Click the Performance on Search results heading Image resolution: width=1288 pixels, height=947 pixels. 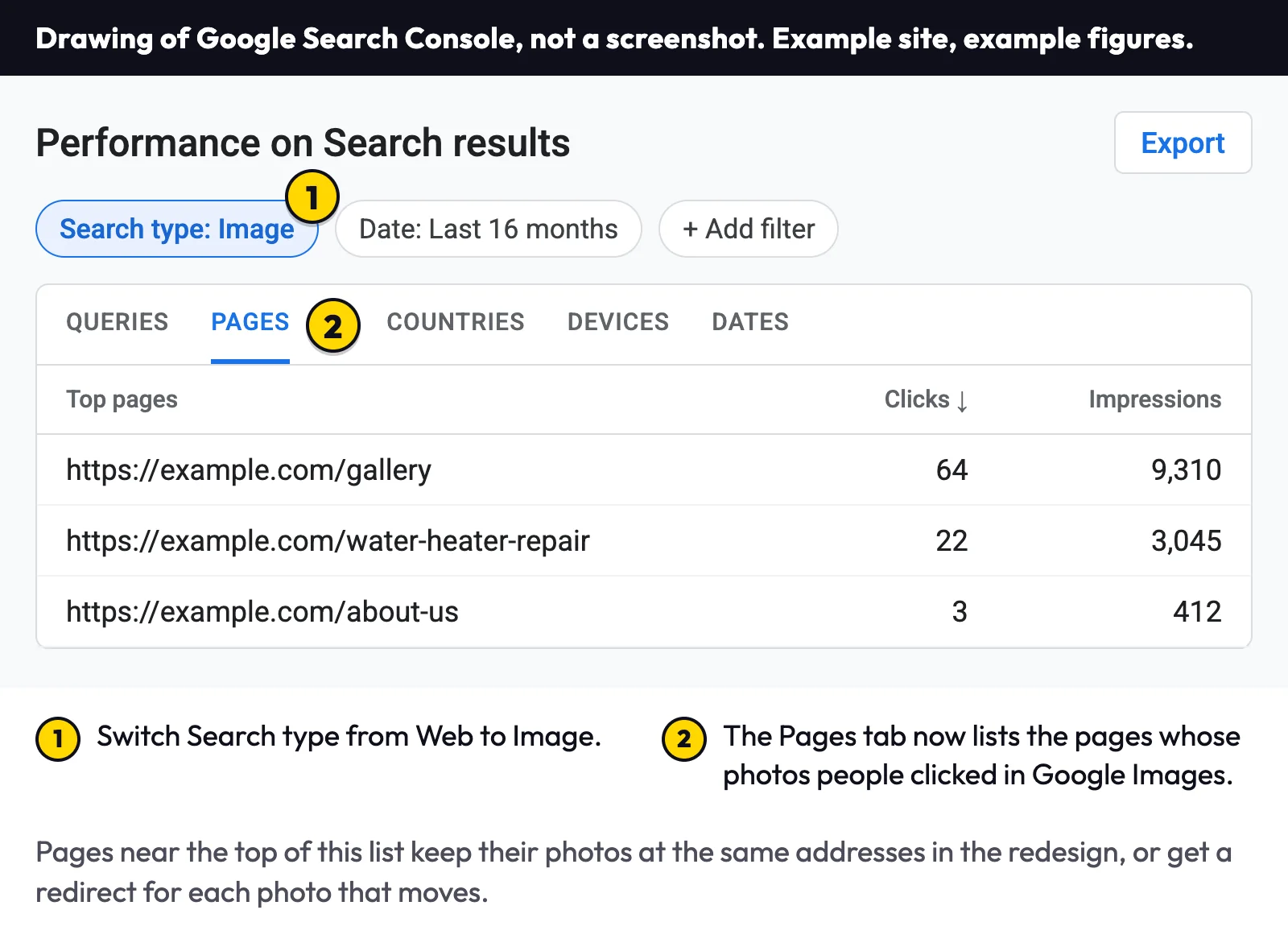click(x=303, y=143)
